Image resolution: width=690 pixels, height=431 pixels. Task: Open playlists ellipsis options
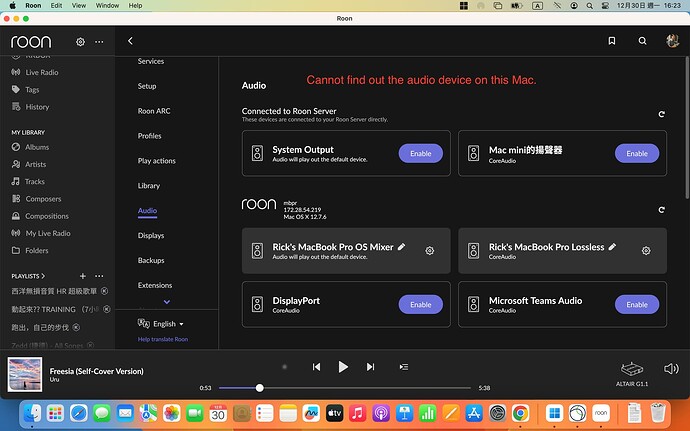pos(99,276)
